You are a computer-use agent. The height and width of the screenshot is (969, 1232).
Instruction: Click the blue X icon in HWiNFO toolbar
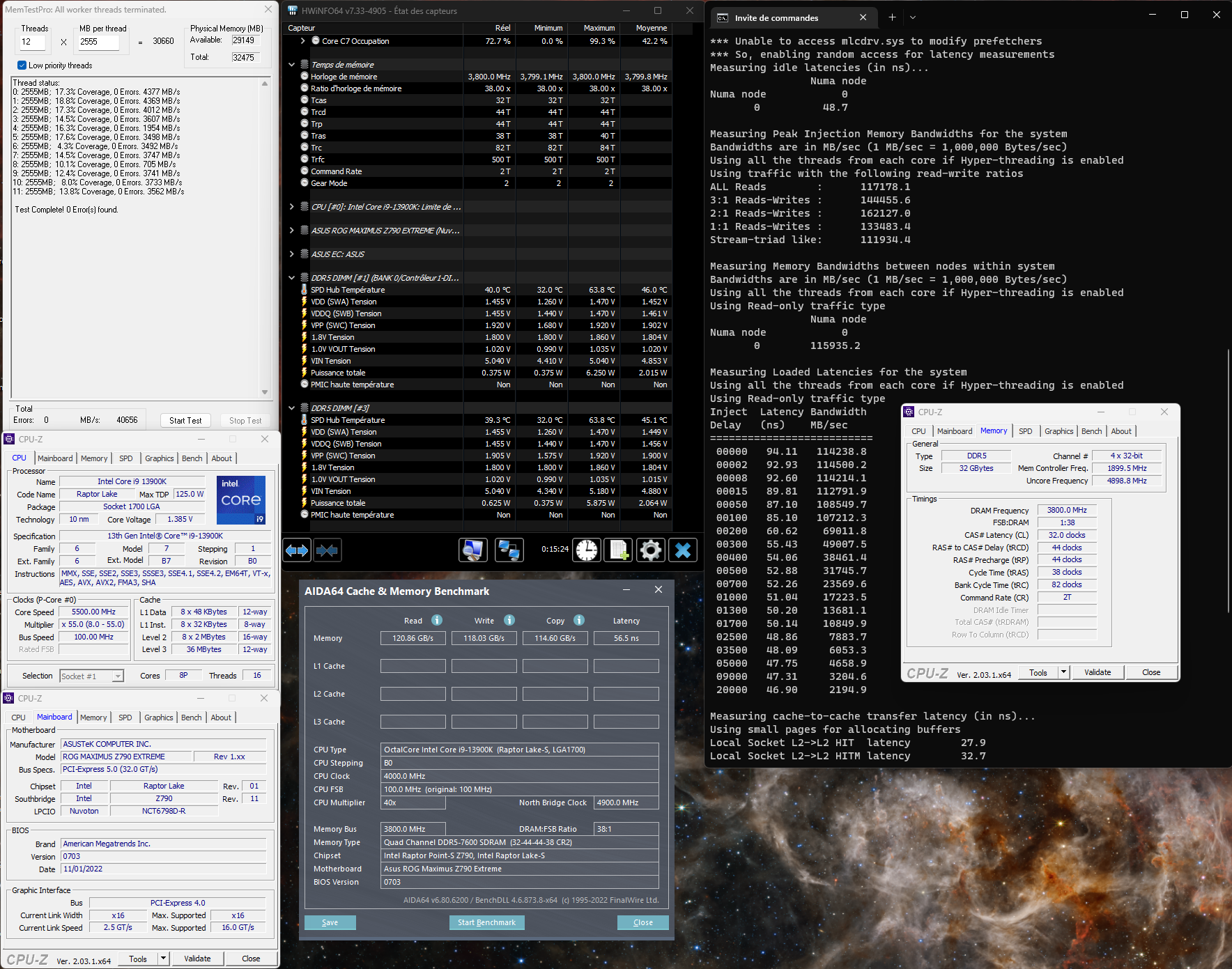[x=683, y=550]
